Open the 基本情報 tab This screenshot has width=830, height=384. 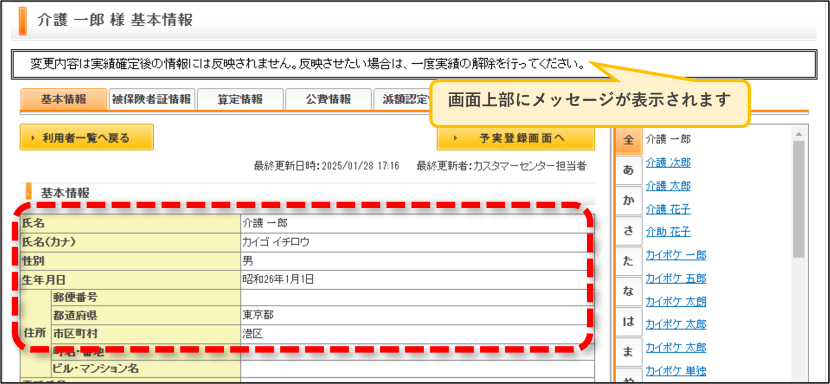63,99
